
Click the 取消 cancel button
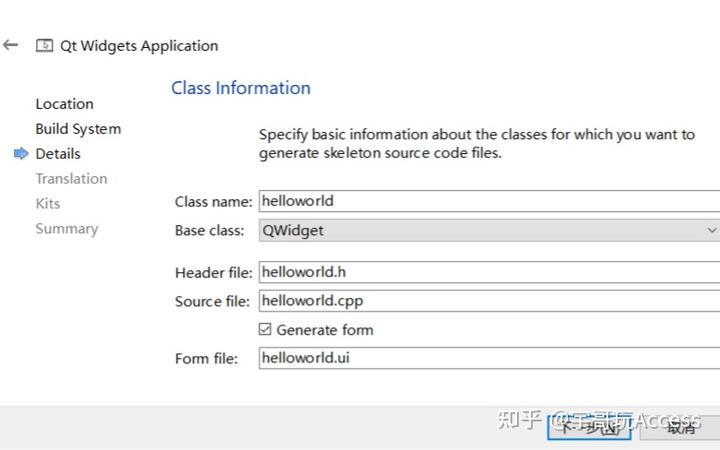coord(682,426)
